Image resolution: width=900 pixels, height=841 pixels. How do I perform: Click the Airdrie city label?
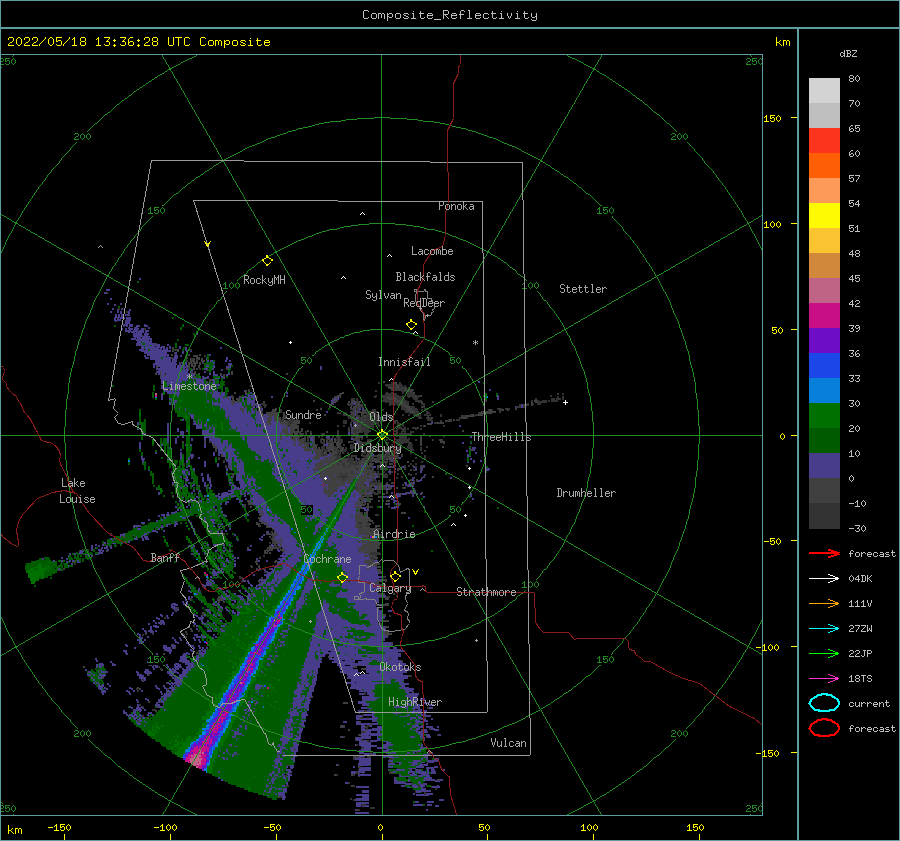[394, 534]
